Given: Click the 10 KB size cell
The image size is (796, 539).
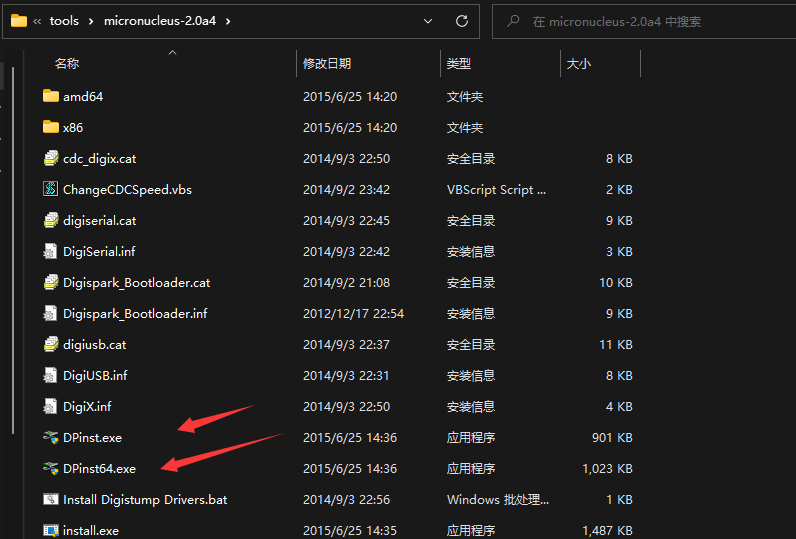Looking at the screenshot, I should (616, 283).
